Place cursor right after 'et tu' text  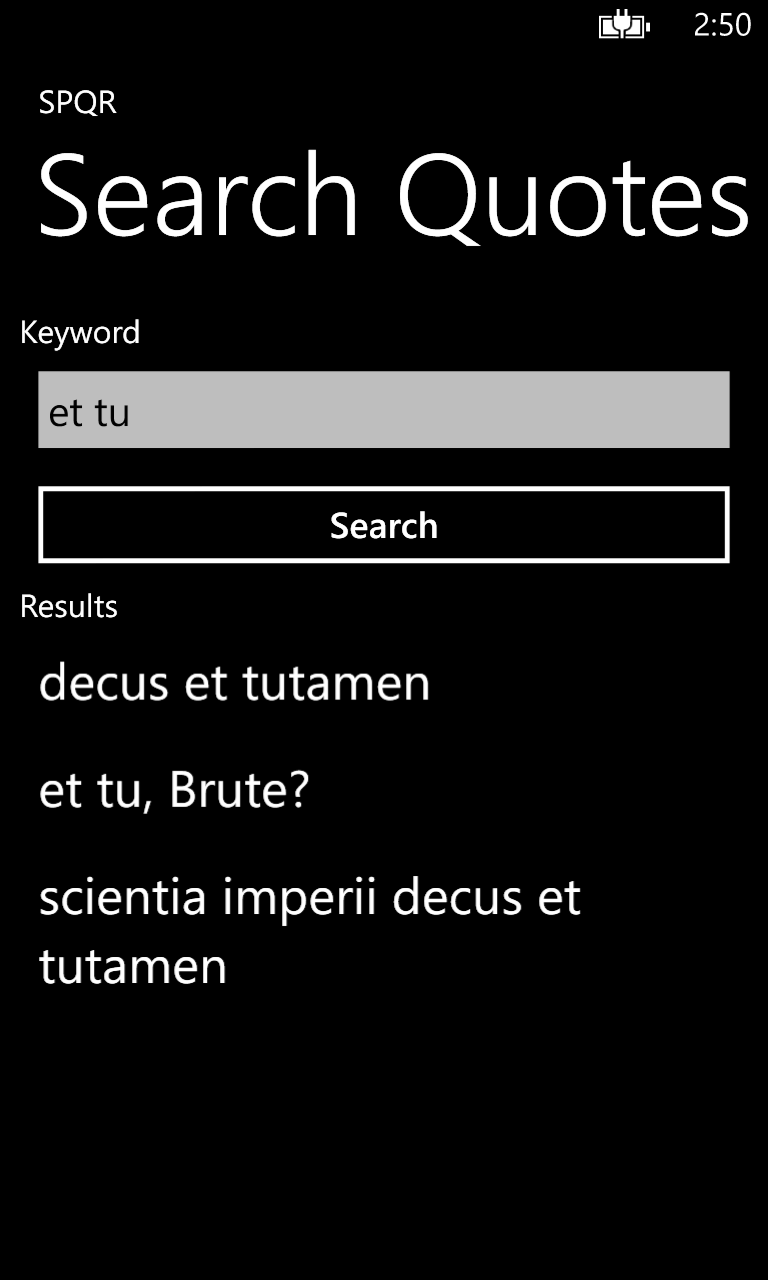point(132,412)
